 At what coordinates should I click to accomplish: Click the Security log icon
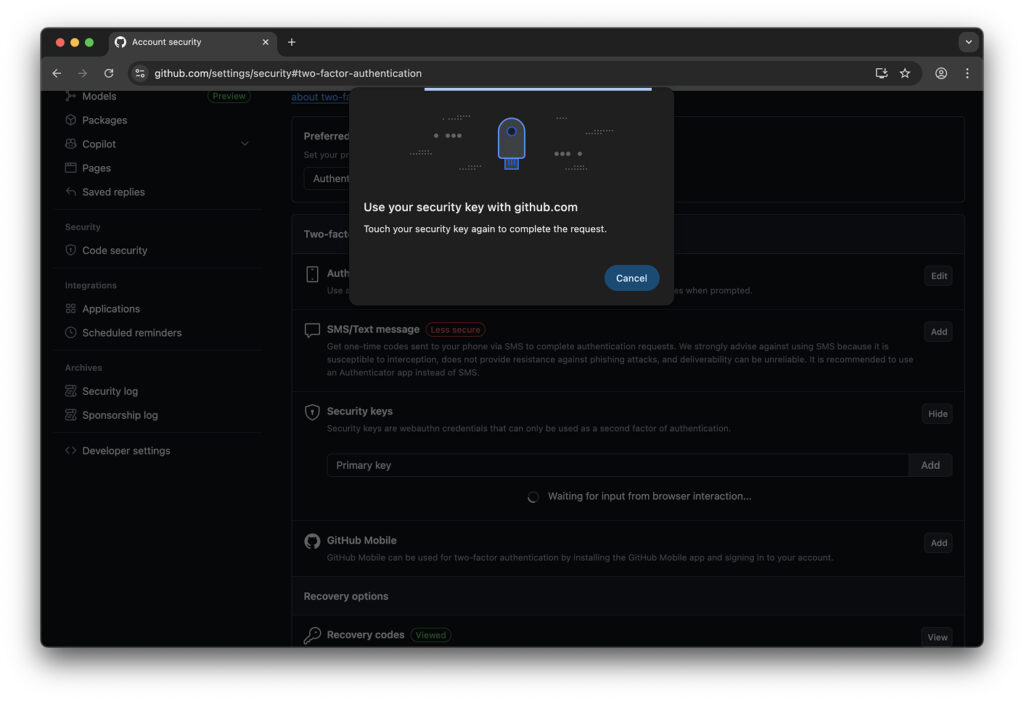tap(71, 391)
